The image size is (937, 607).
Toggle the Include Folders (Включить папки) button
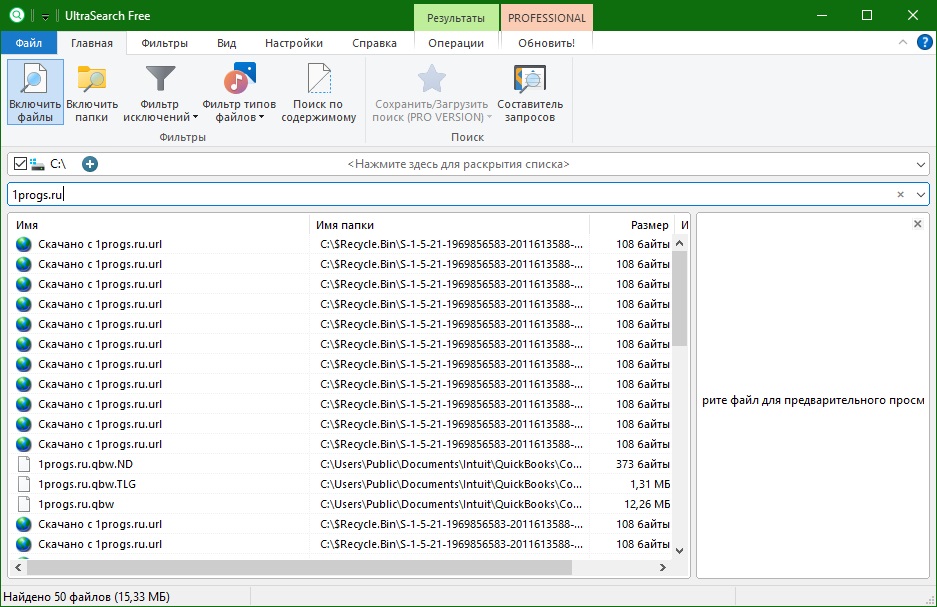click(92, 91)
